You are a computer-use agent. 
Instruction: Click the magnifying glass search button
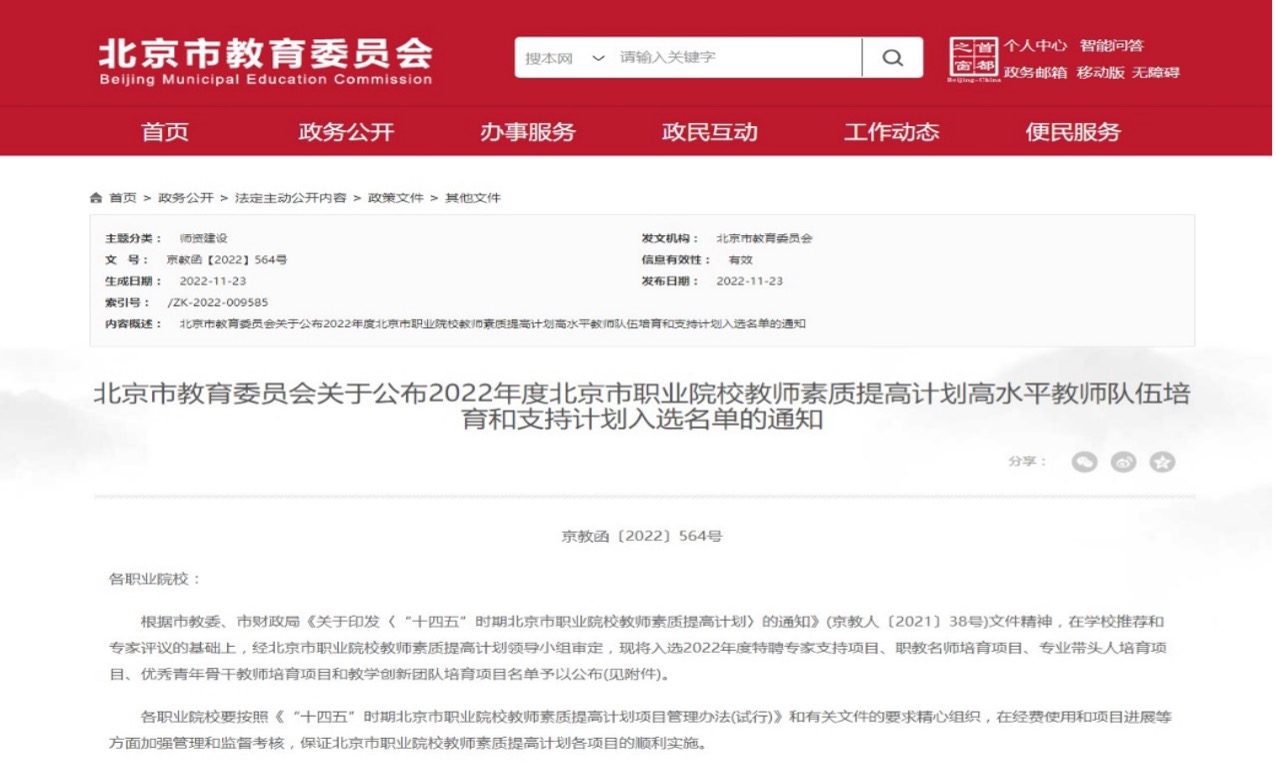click(x=892, y=58)
